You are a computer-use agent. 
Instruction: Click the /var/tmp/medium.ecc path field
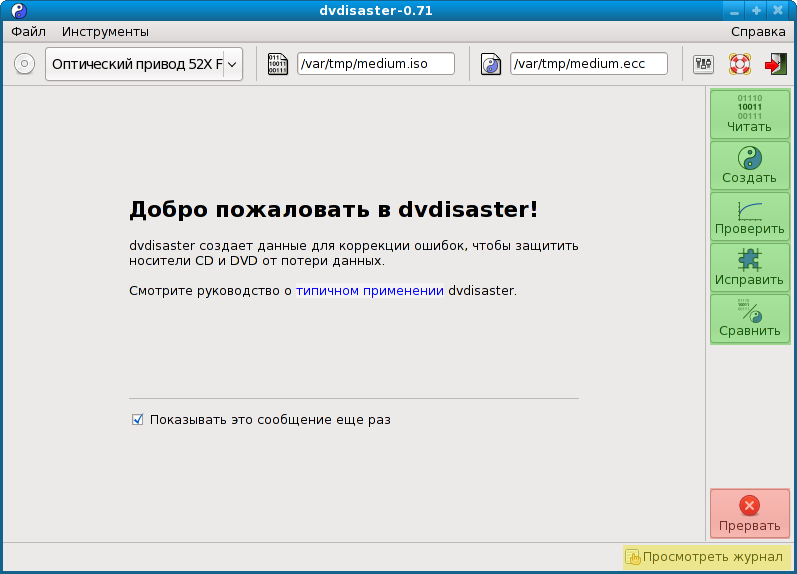point(589,64)
